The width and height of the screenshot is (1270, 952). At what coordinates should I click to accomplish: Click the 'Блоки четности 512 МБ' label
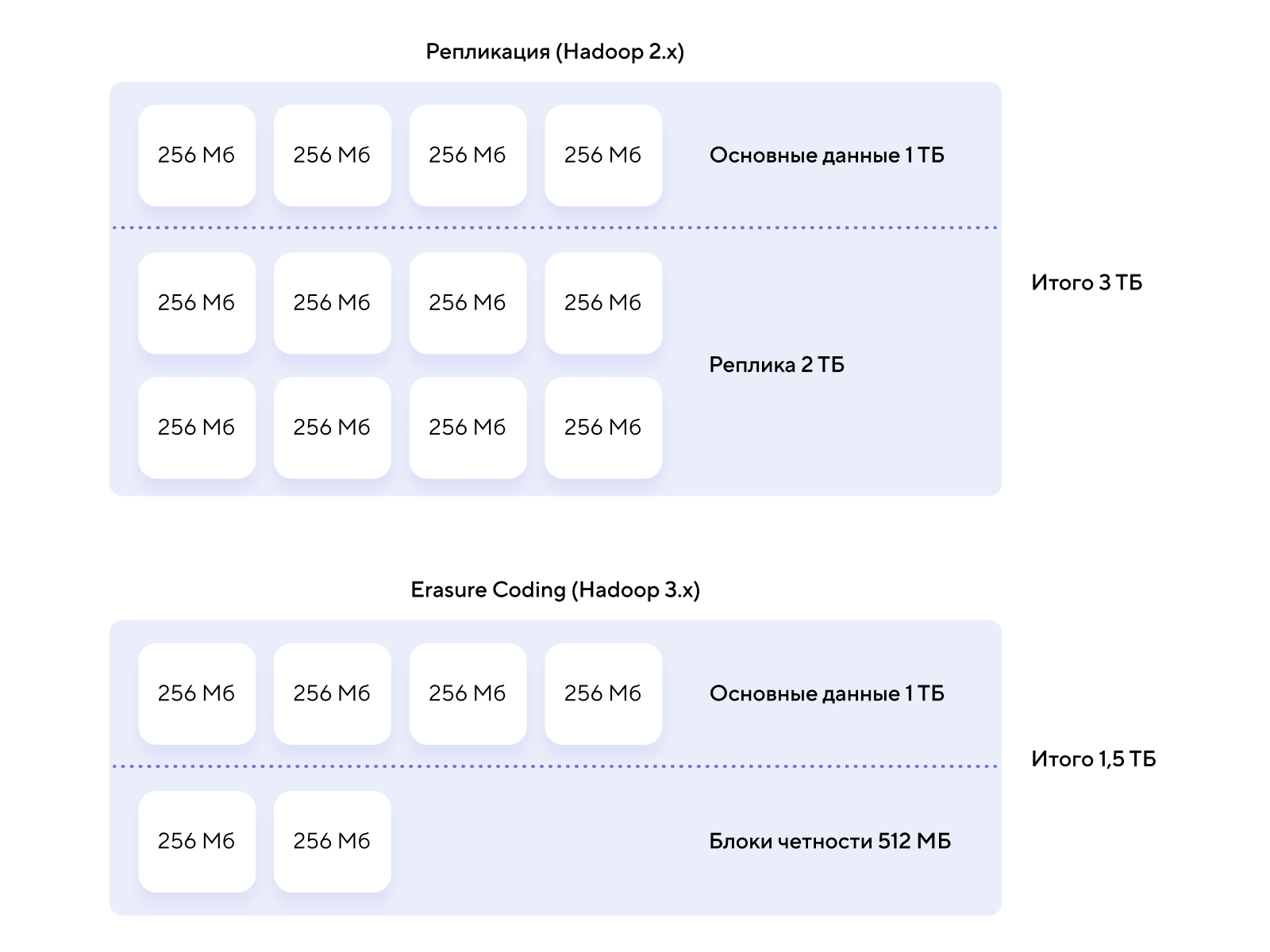pos(829,842)
